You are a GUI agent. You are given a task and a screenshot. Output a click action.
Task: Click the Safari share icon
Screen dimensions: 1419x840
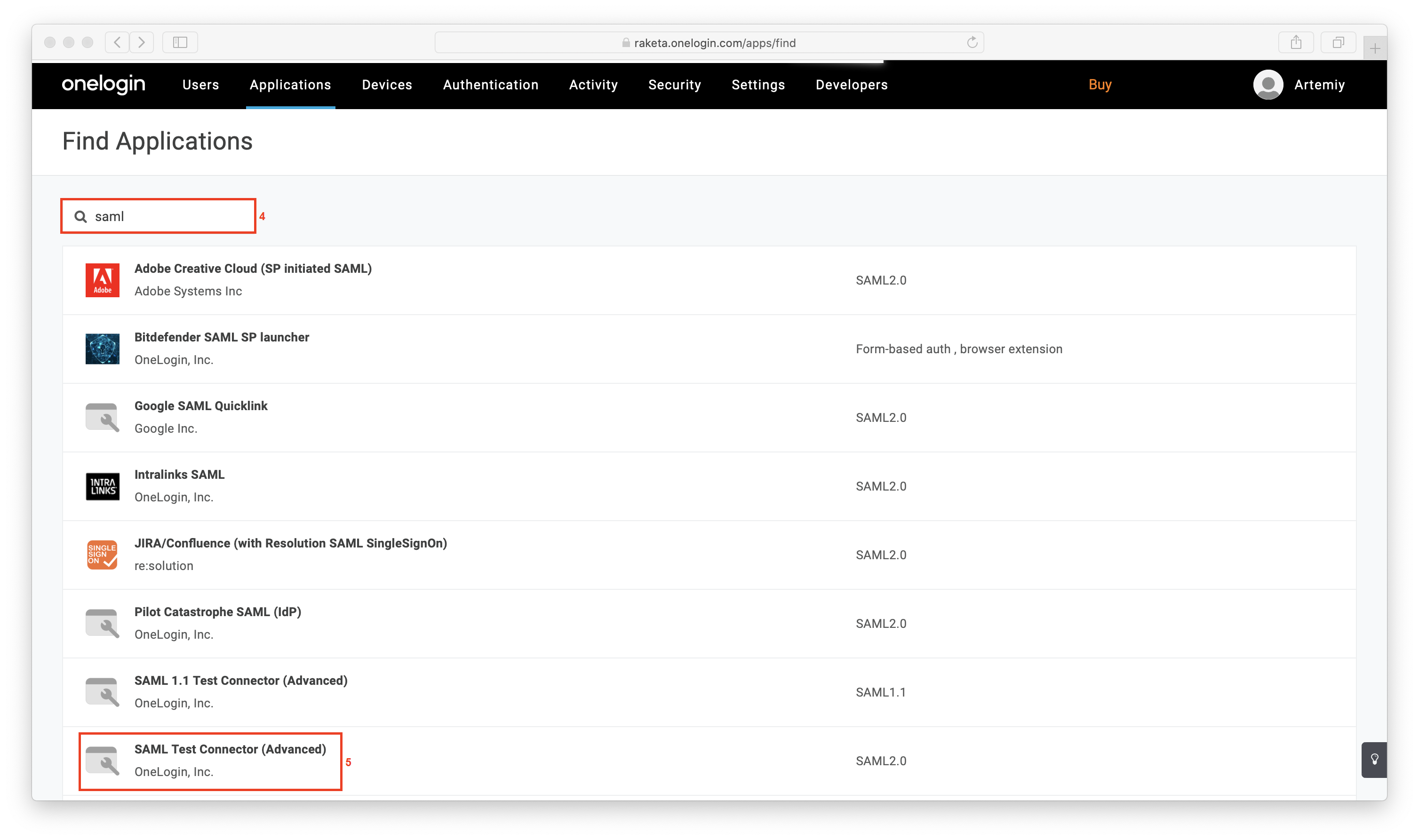point(1296,42)
